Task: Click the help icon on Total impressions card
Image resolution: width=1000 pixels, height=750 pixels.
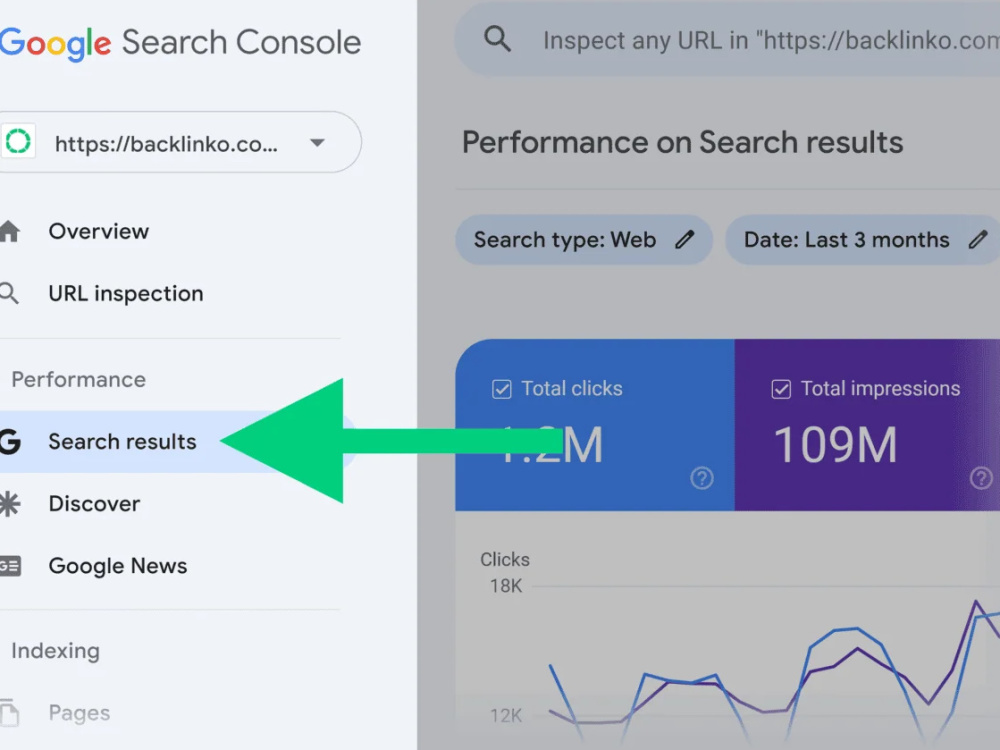Action: 982,478
